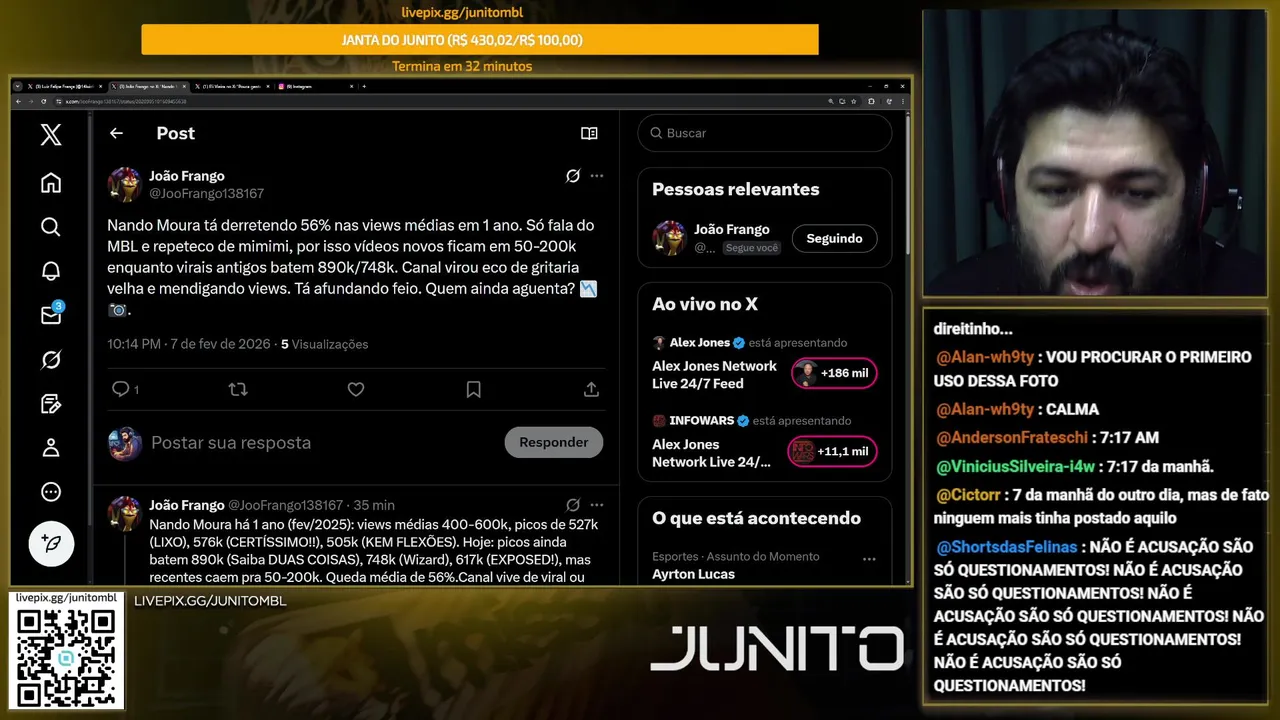1280x720 pixels.
Task: Click @ShortsdasFelinas chat username
Action: pyautogui.click(x=1007, y=547)
